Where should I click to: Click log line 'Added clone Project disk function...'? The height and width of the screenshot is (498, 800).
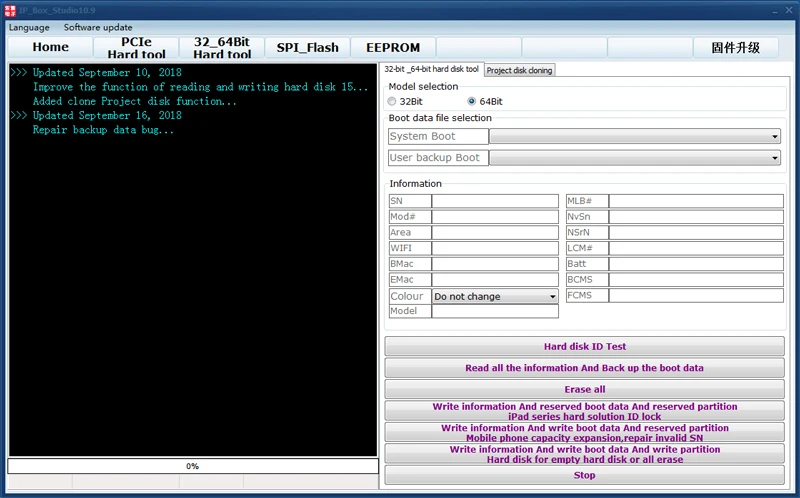[135, 101]
